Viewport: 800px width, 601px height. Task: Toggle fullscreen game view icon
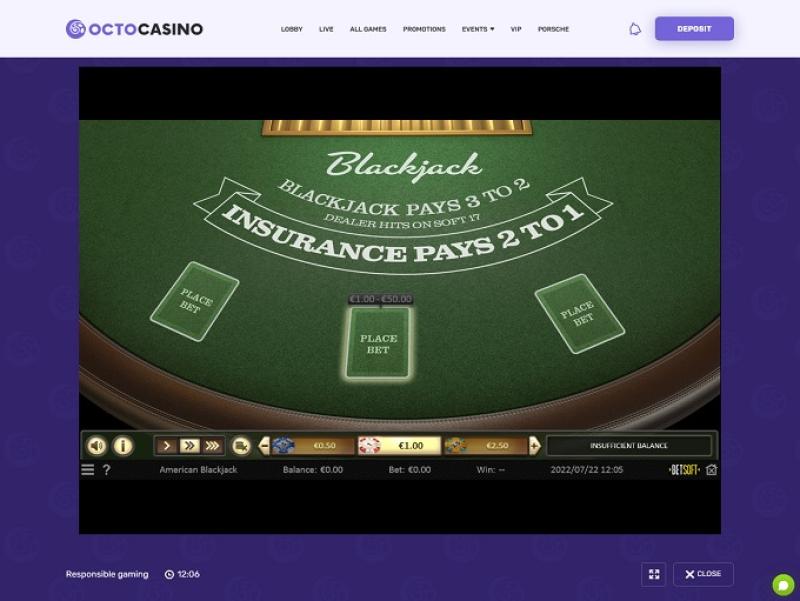pyautogui.click(x=654, y=574)
